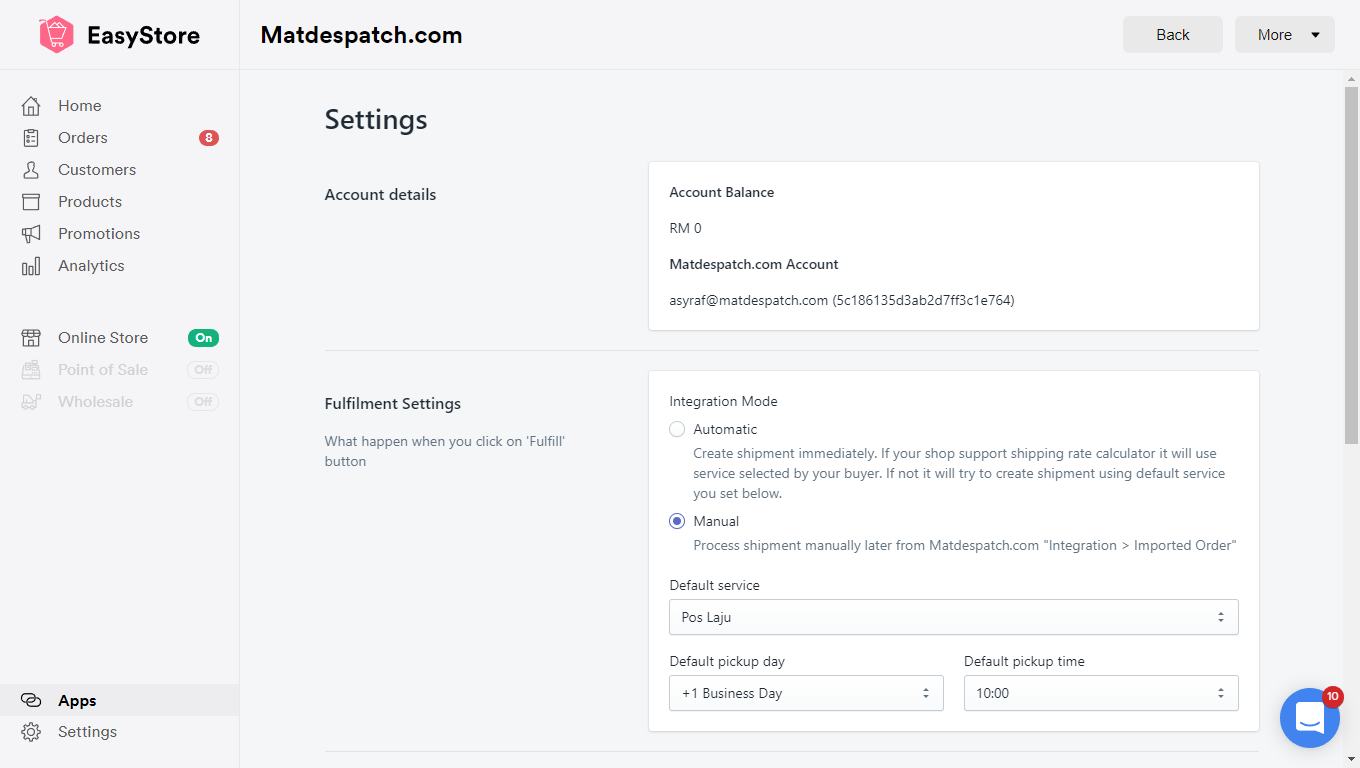1360x768 pixels.
Task: Go to Home in sidebar
Action: coord(80,106)
